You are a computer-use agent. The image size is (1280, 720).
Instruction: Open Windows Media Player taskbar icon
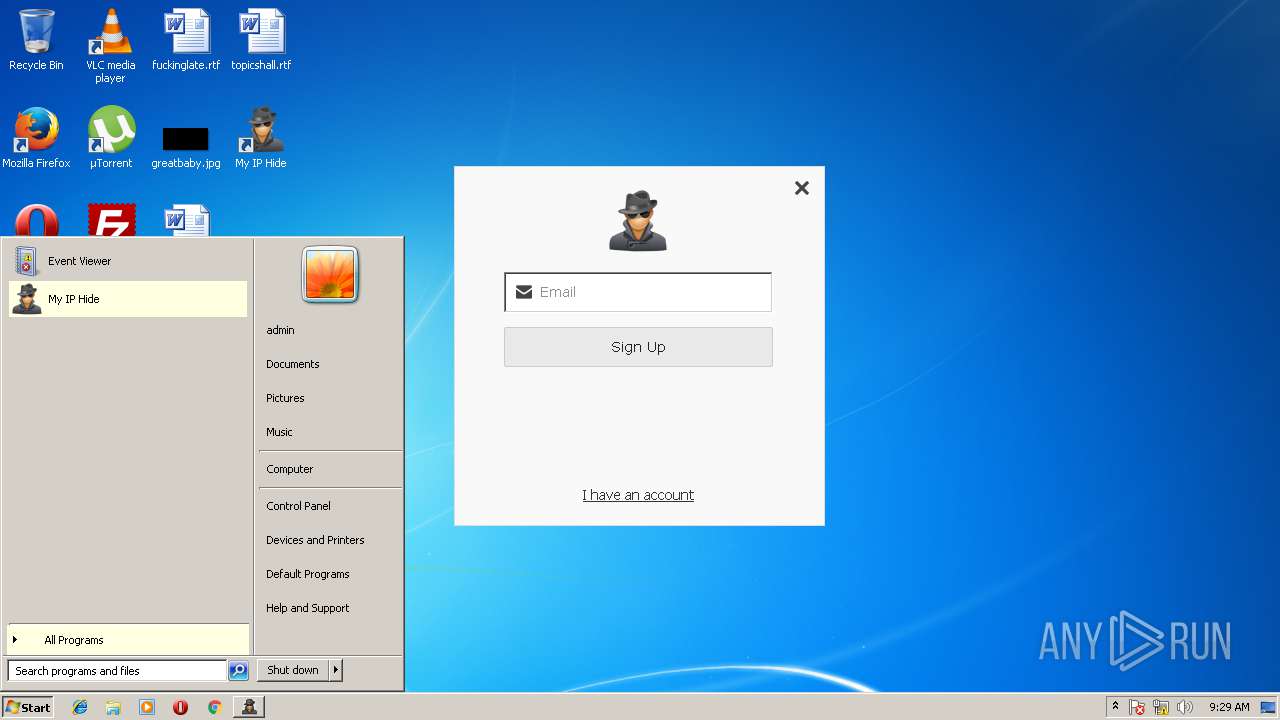point(147,707)
